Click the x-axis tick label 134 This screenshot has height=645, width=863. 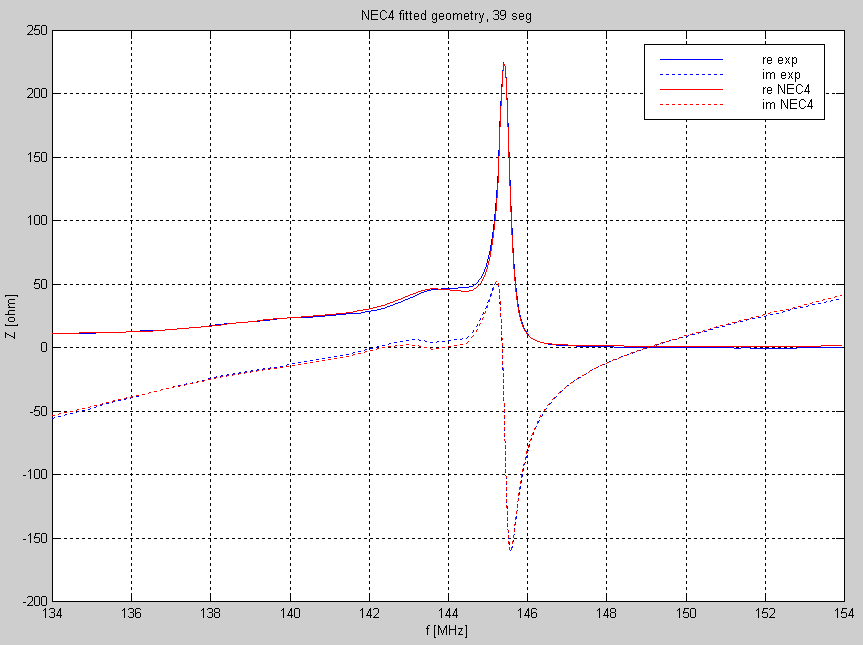(52, 613)
